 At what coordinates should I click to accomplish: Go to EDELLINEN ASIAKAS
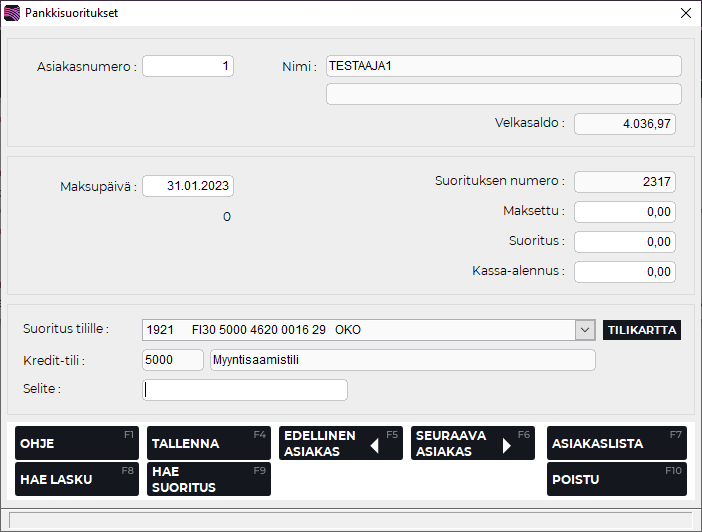pyautogui.click(x=340, y=443)
